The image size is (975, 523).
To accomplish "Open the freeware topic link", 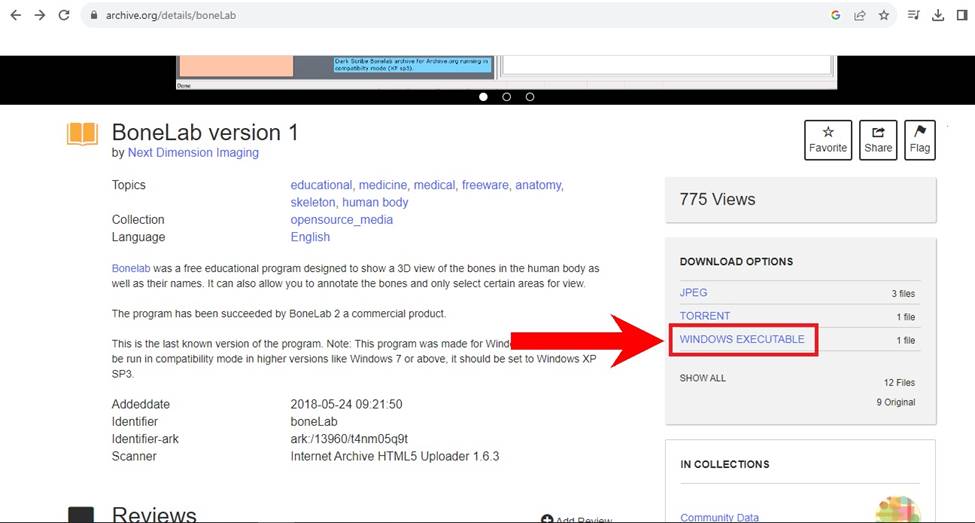I will [486, 185].
